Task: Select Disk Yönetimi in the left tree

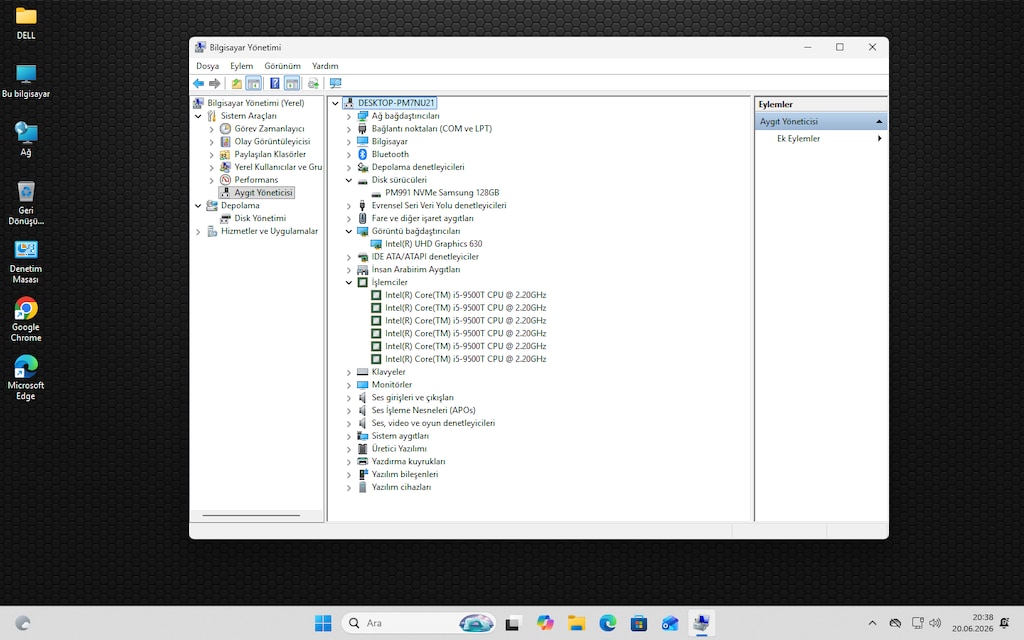Action: [x=260, y=218]
